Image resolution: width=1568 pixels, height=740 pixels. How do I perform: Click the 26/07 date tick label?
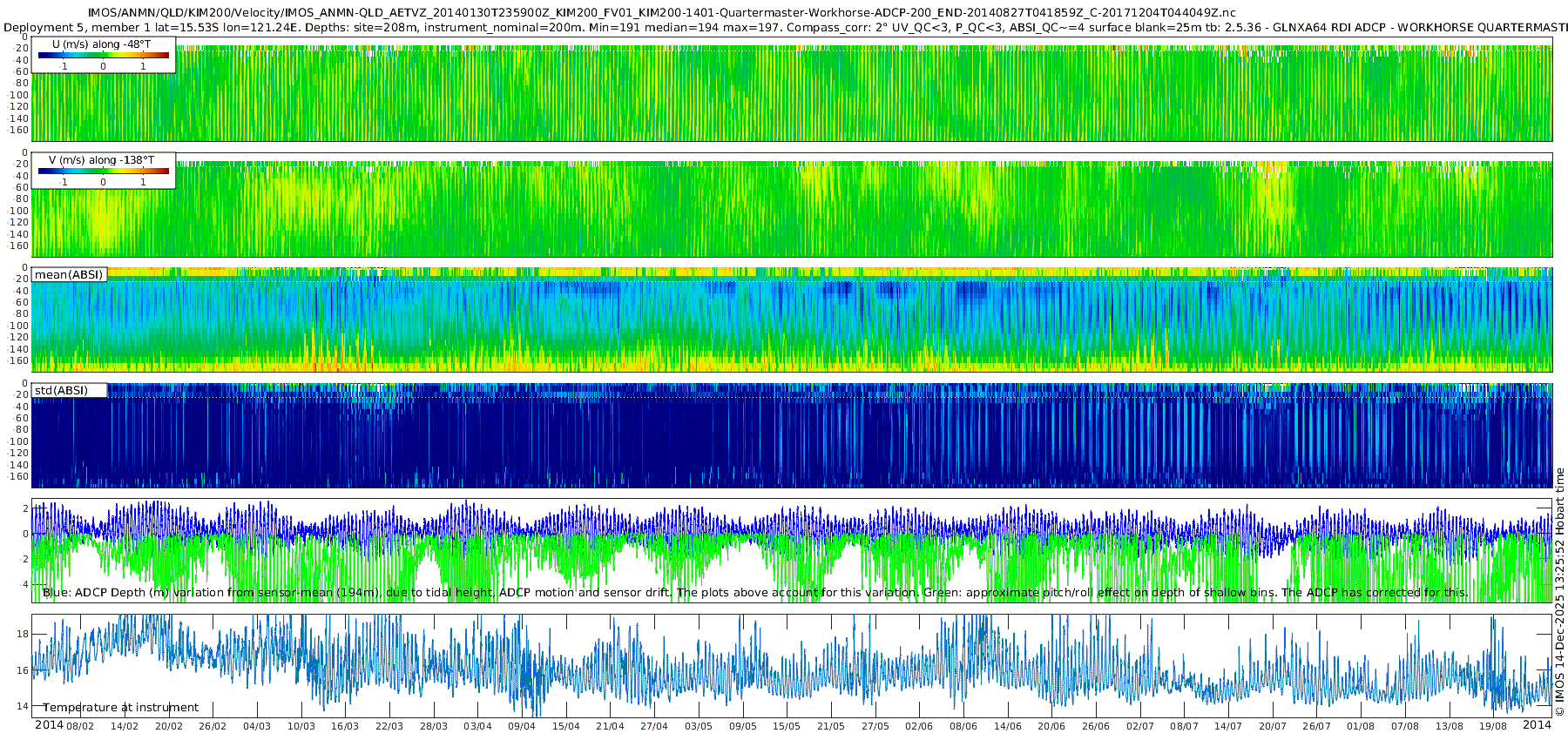tap(1317, 726)
